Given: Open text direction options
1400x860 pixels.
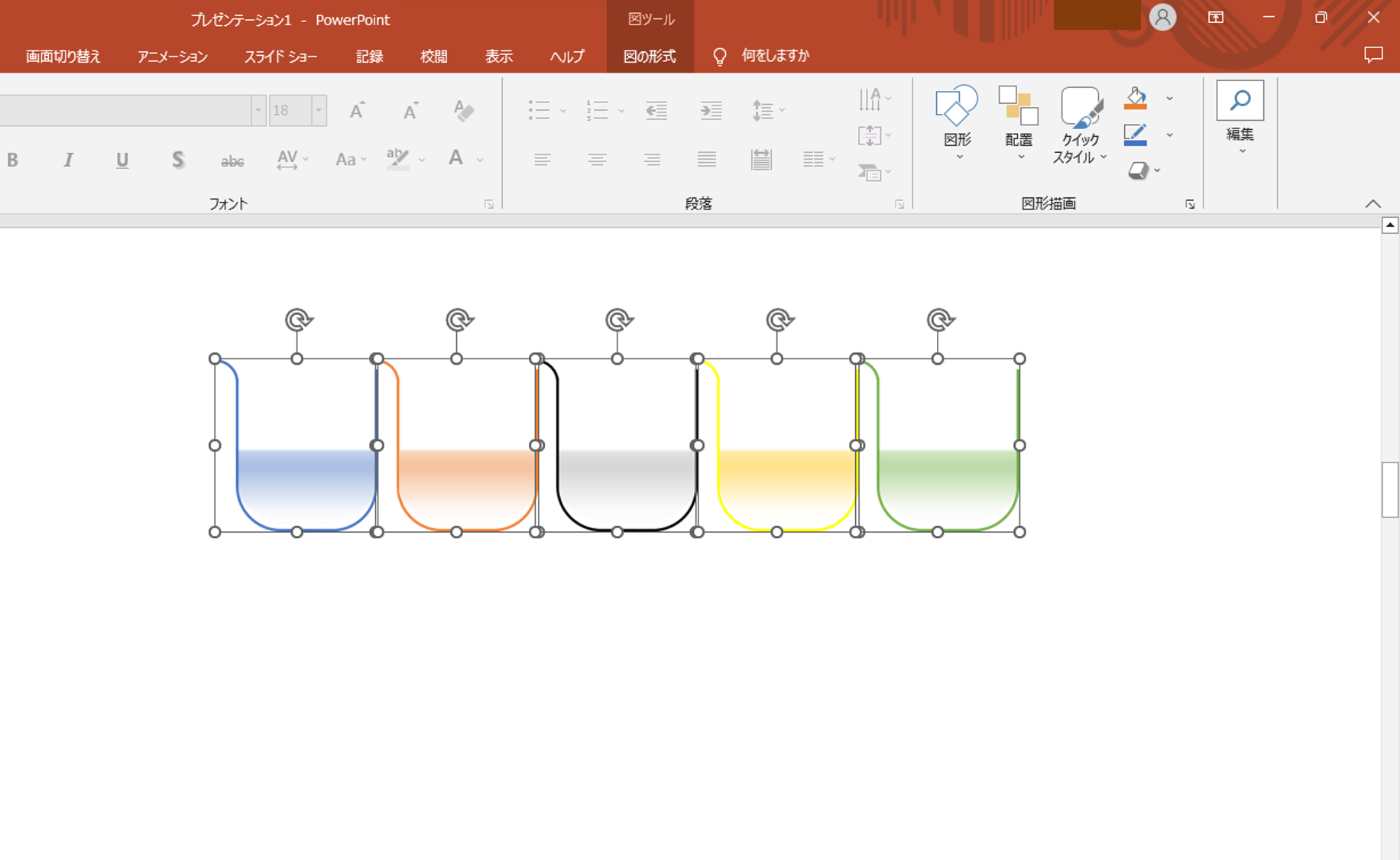Looking at the screenshot, I should point(874,99).
